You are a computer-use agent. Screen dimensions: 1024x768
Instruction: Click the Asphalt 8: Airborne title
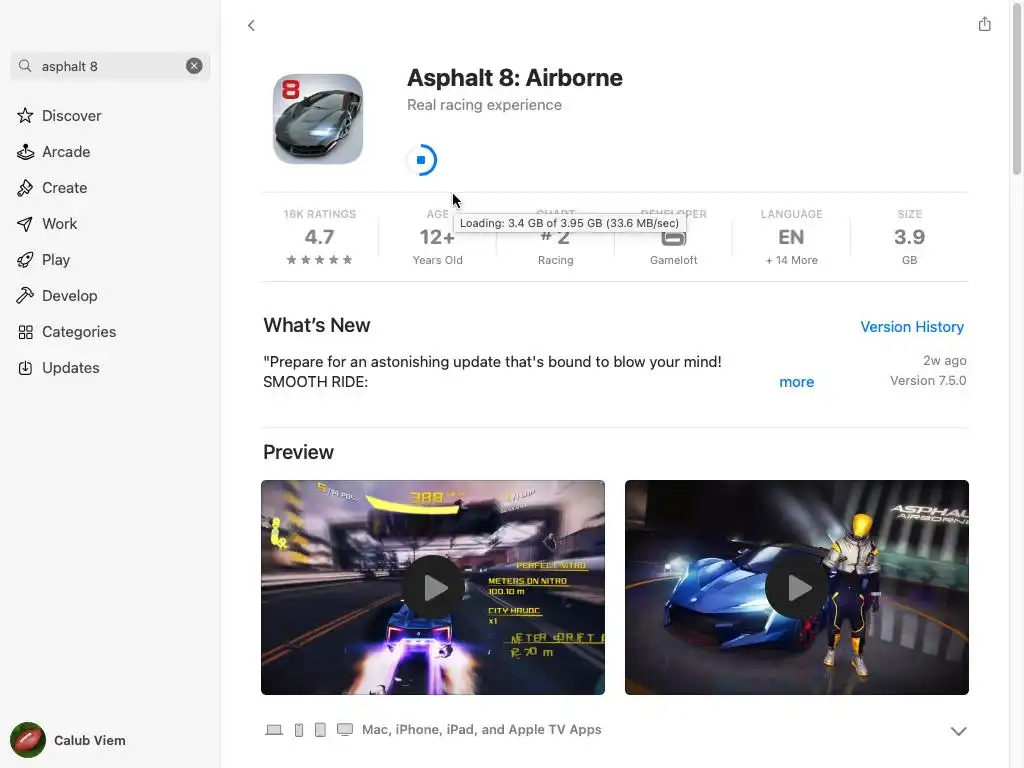click(515, 78)
